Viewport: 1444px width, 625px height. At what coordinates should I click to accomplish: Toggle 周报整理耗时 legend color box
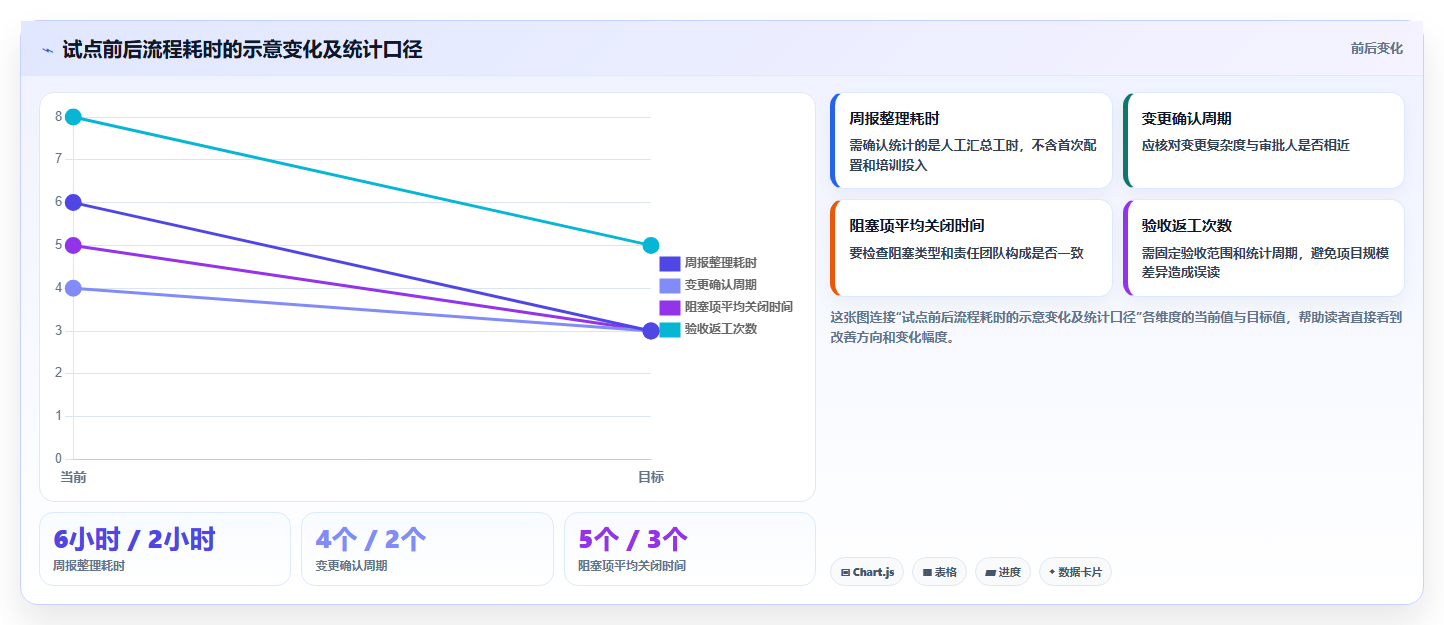click(x=669, y=263)
